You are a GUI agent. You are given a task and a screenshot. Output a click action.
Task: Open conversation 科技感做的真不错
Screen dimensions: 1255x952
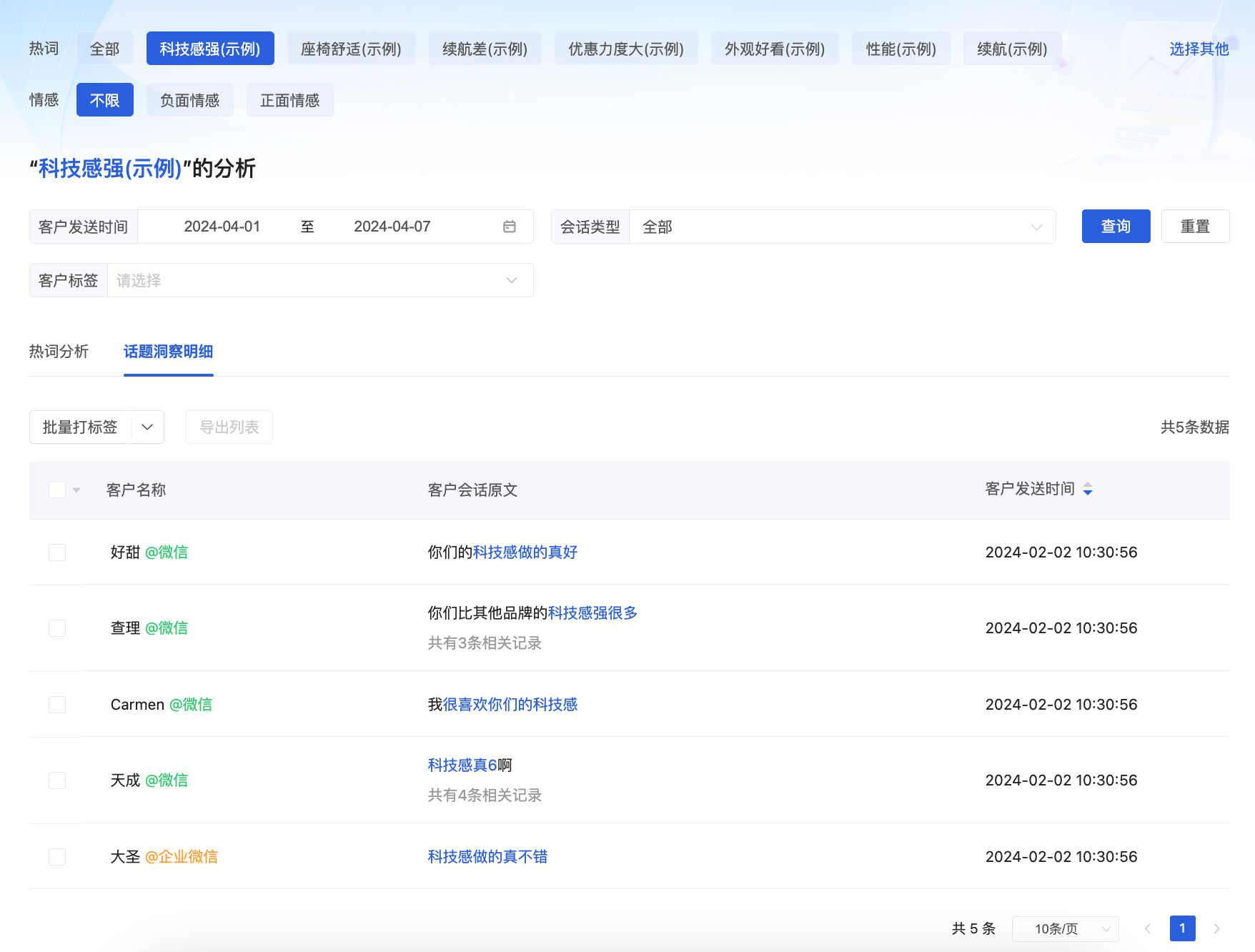(x=487, y=857)
